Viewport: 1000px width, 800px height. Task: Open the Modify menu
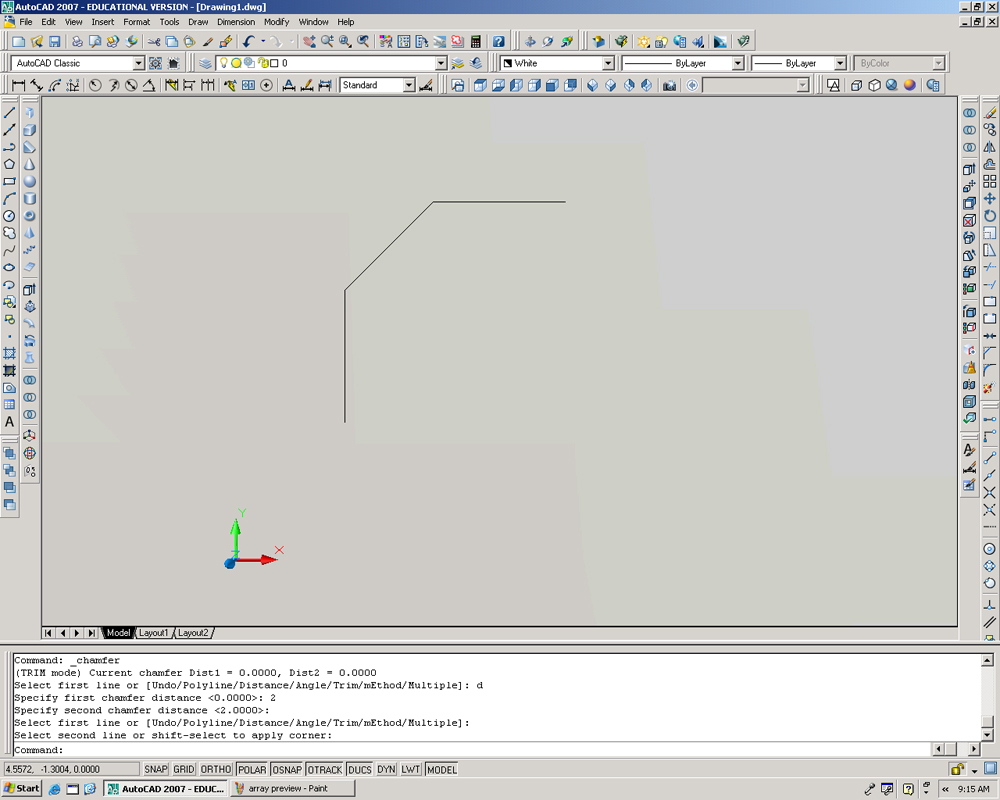coord(277,21)
